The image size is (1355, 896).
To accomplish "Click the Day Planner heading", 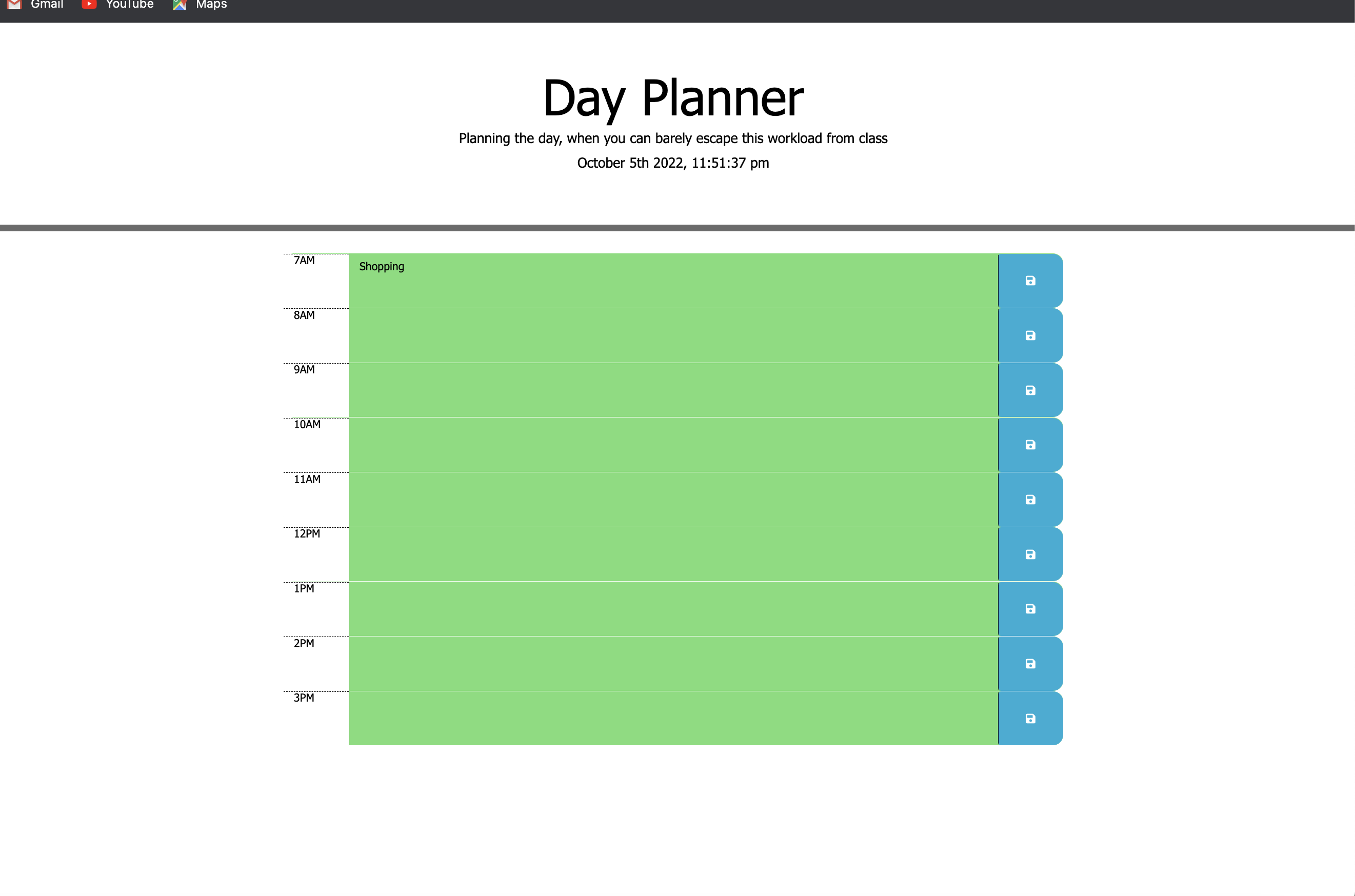I will [673, 98].
